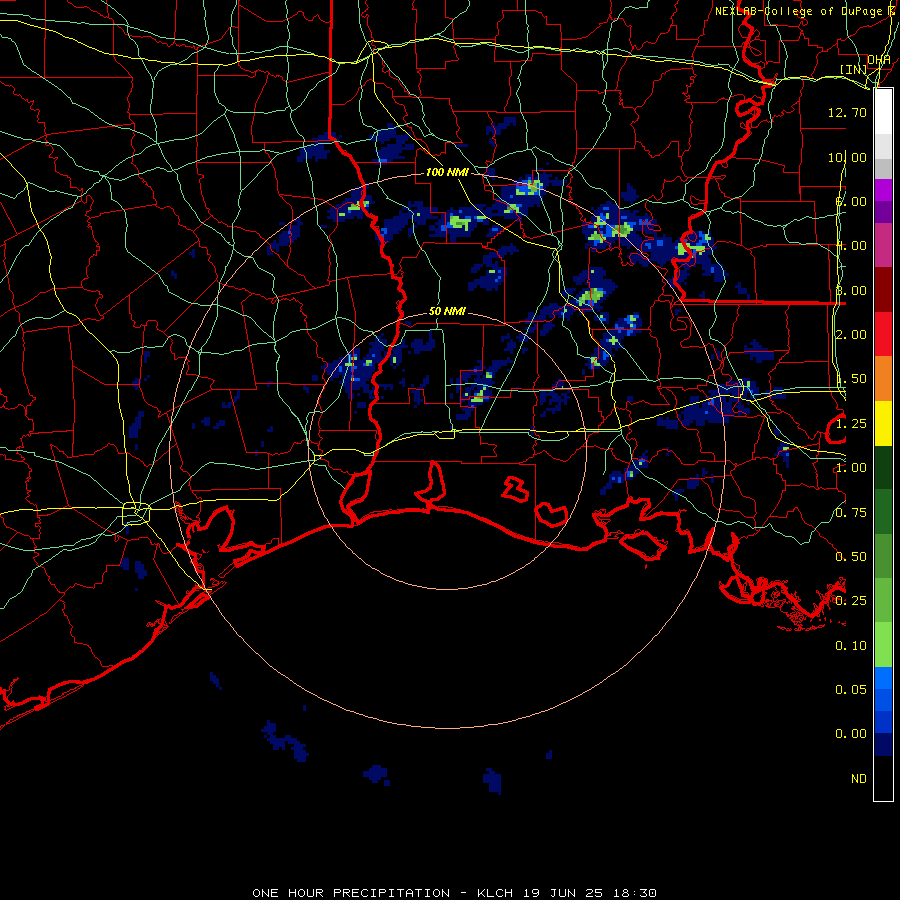This screenshot has height=900, width=900.
Task: Pick the yellow 1.25 legend swatch
Action: pos(883,424)
